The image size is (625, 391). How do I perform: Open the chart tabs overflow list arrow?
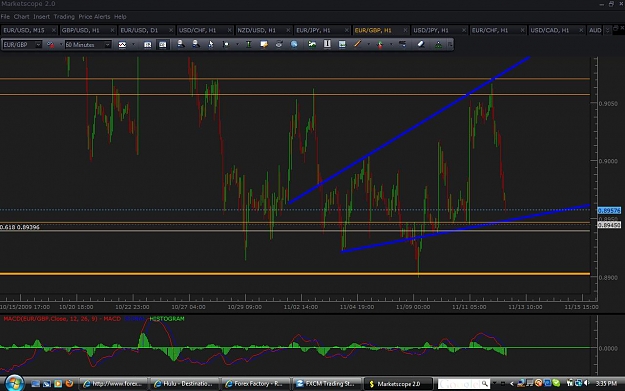click(x=607, y=30)
